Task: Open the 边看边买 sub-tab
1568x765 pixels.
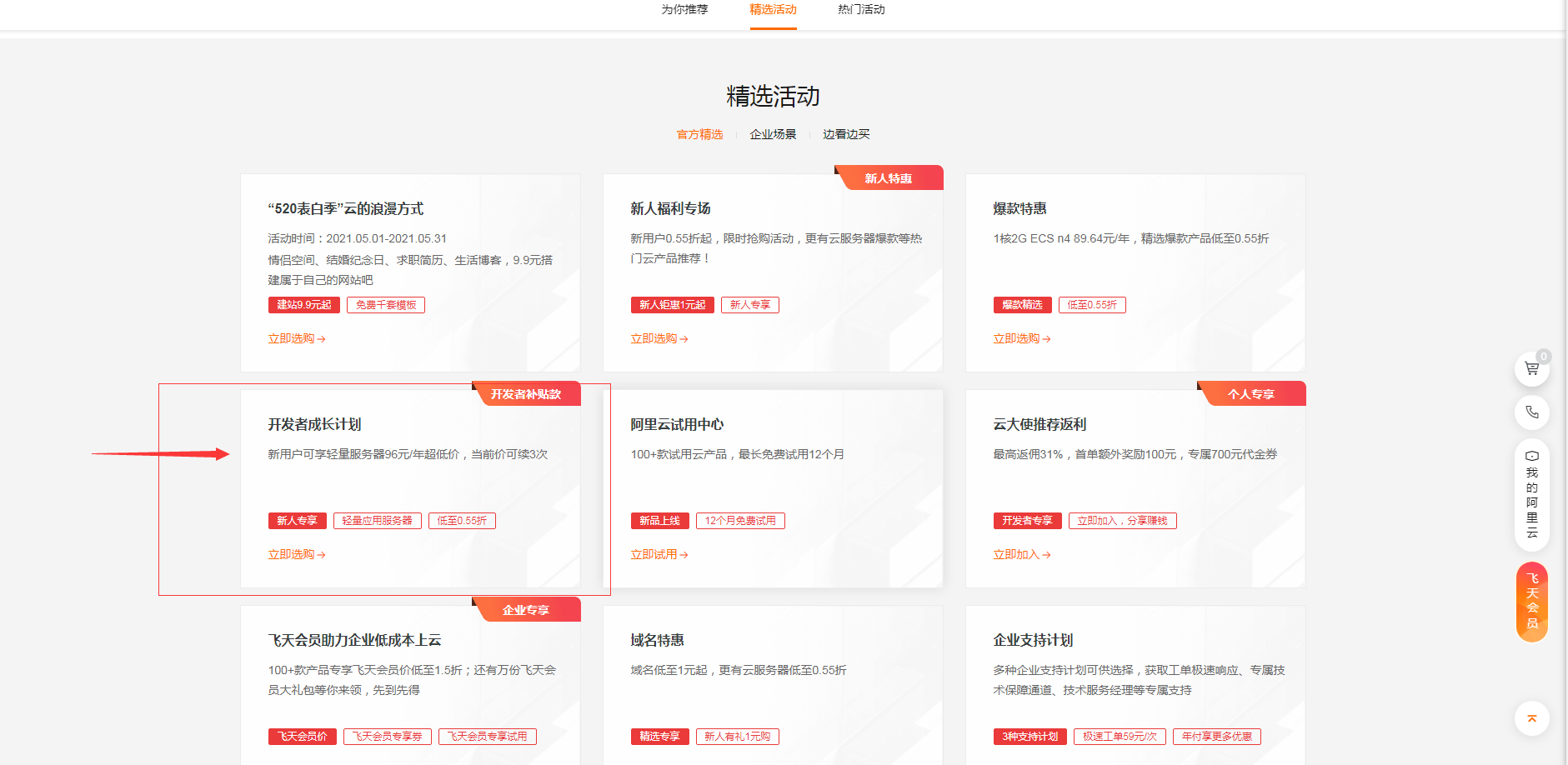Action: click(846, 134)
